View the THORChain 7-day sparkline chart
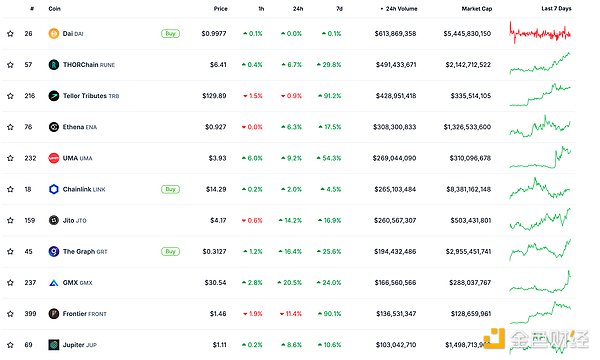The height and width of the screenshot is (360, 600). (540, 63)
